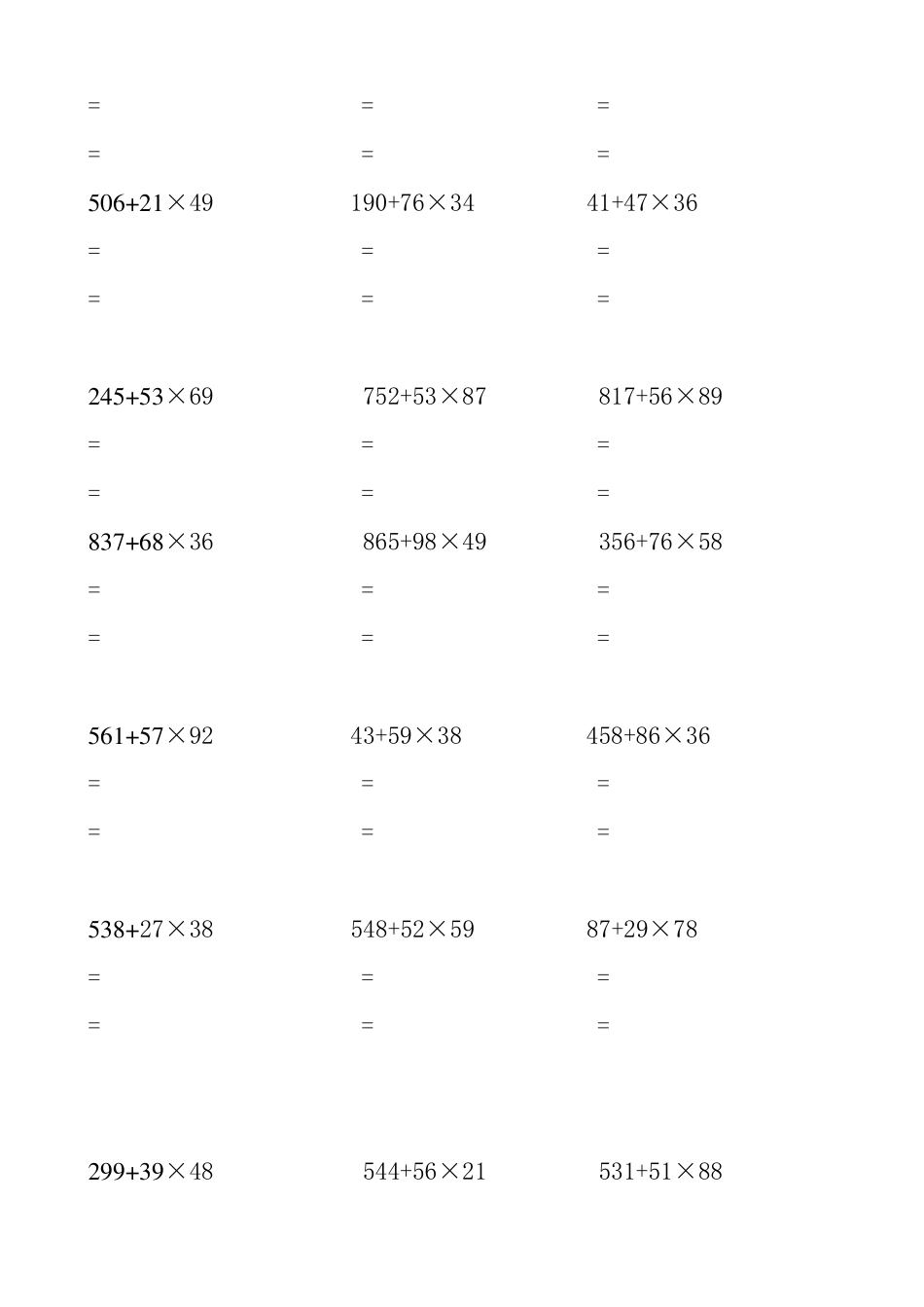Click the expression 356+76×58
The image size is (924, 1307).
(x=660, y=542)
